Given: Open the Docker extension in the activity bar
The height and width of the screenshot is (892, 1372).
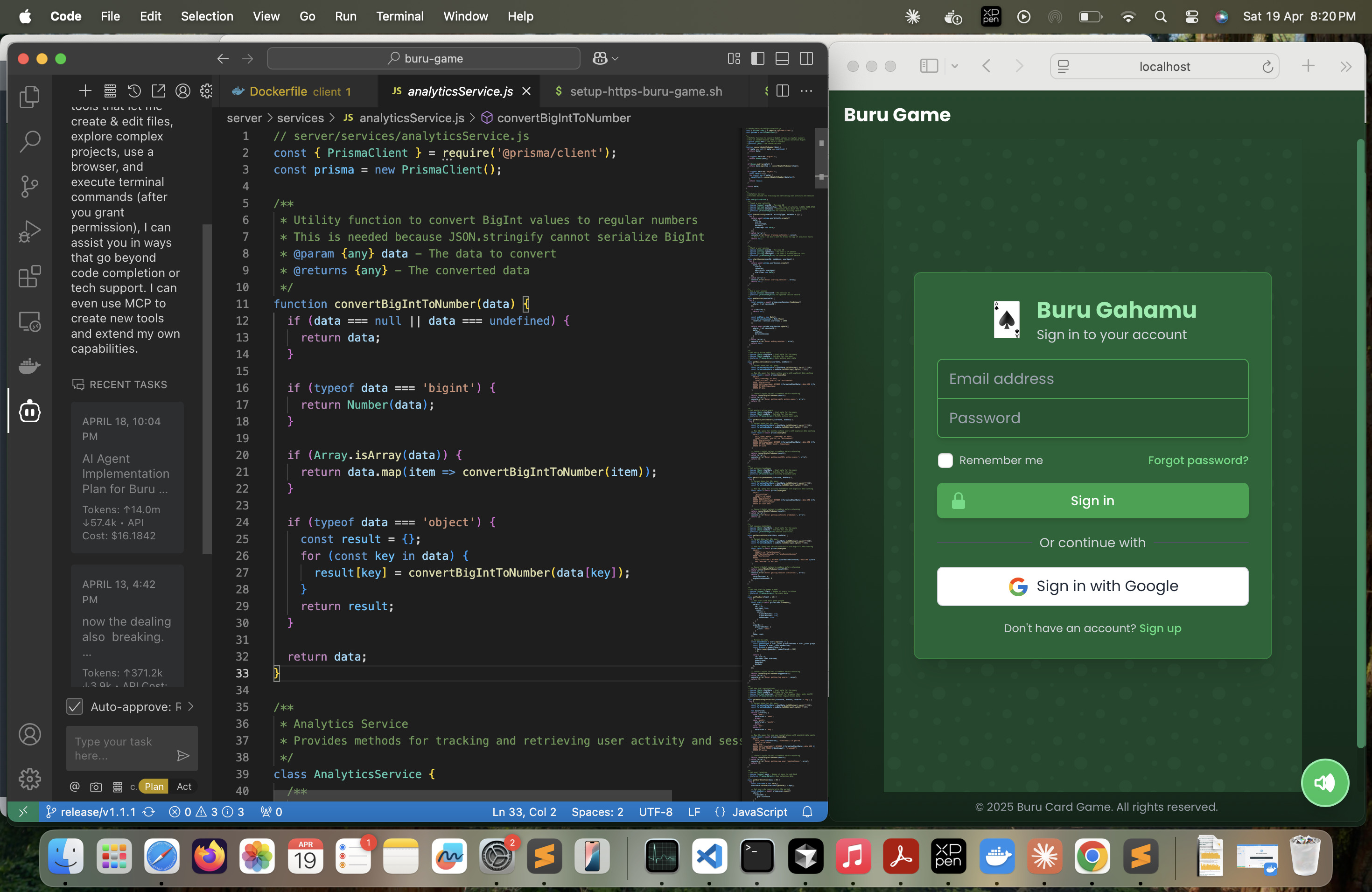Looking at the screenshot, I should click(29, 367).
